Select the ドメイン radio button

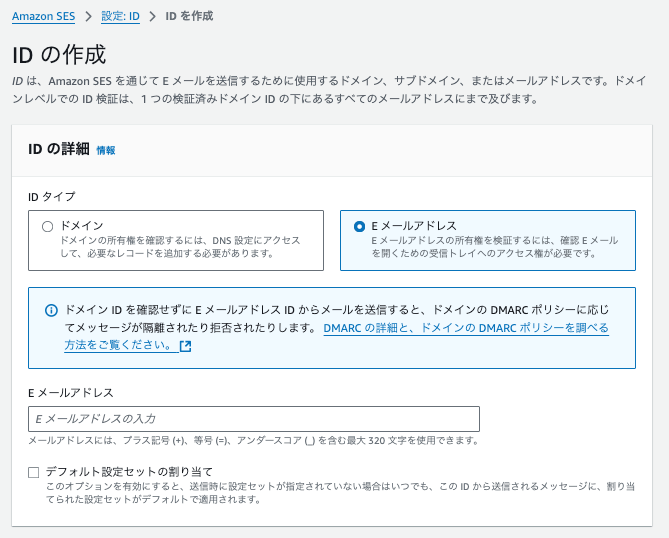click(47, 227)
